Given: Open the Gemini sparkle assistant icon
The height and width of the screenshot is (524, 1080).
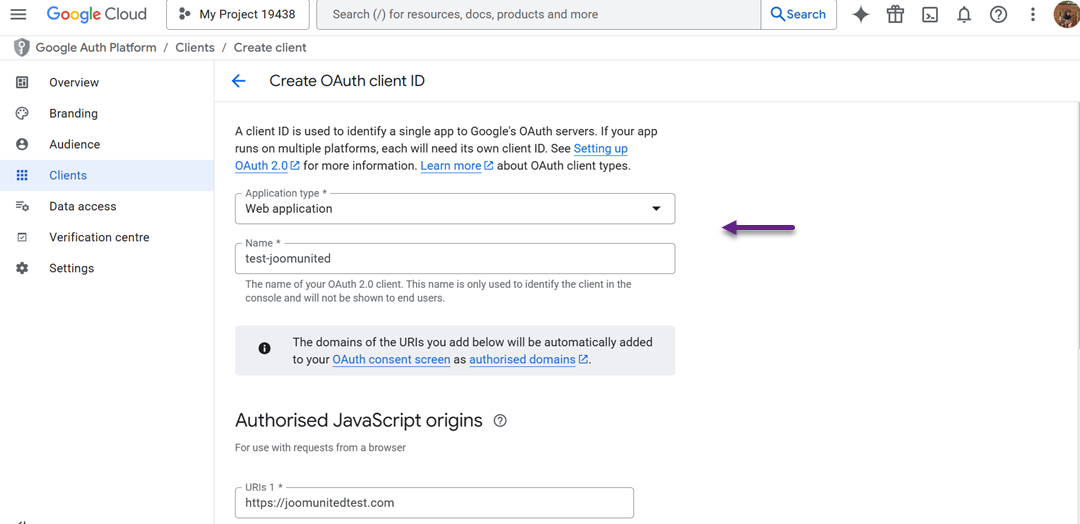Looking at the screenshot, I should pos(860,14).
